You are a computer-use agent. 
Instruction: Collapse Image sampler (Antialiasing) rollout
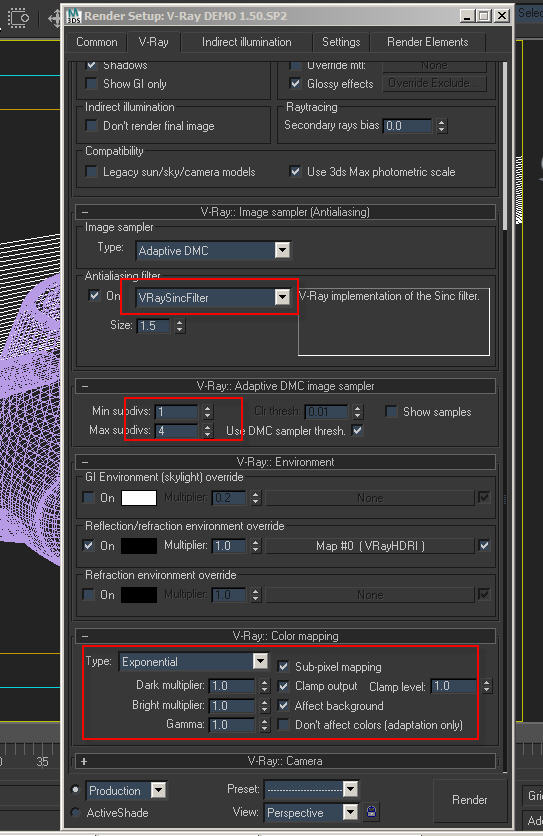click(286, 212)
